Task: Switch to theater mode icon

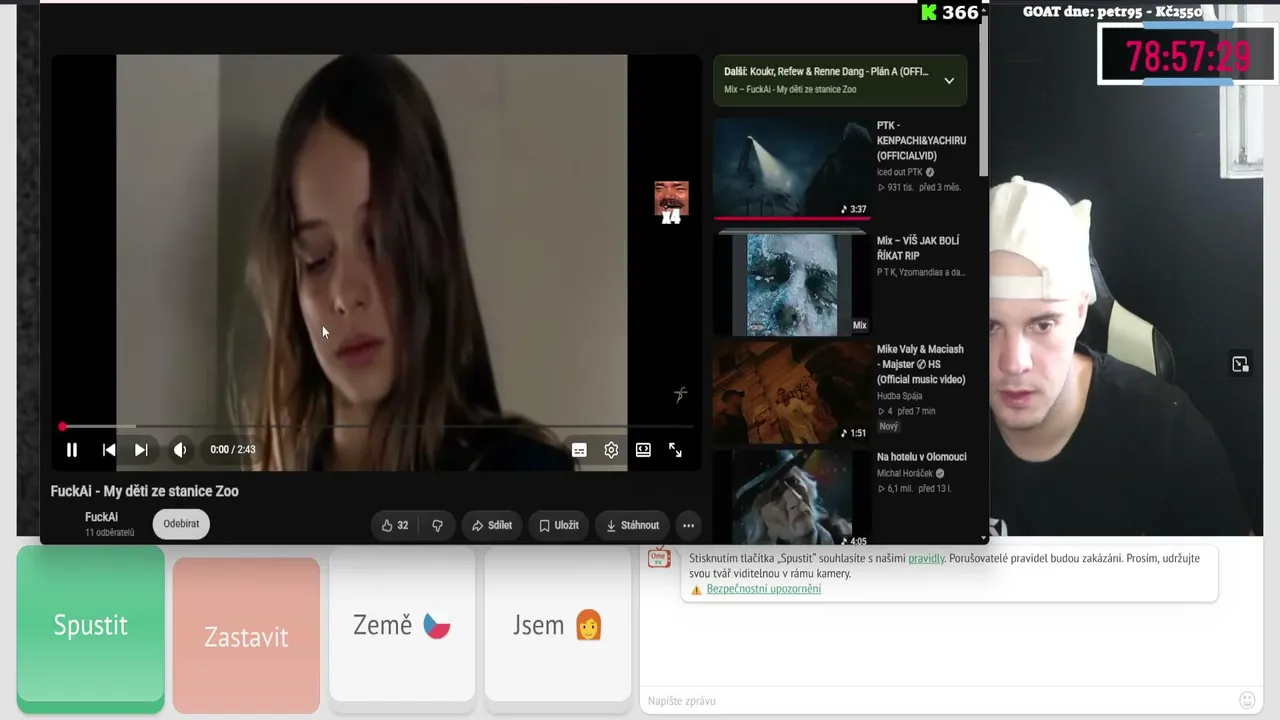Action: pyautogui.click(x=643, y=450)
